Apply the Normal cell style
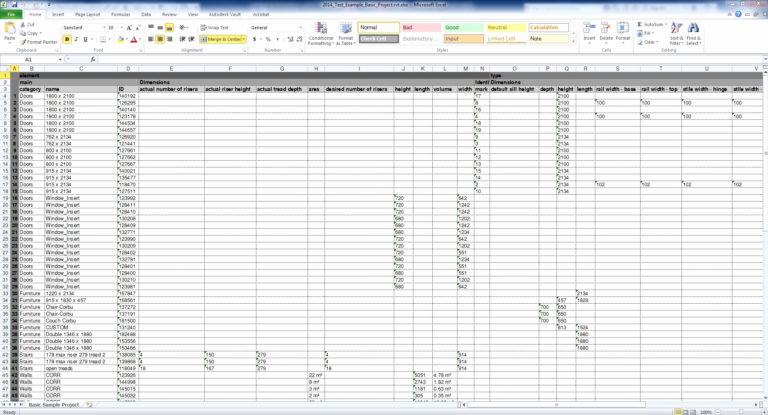This screenshot has width=768, height=415. click(x=379, y=27)
